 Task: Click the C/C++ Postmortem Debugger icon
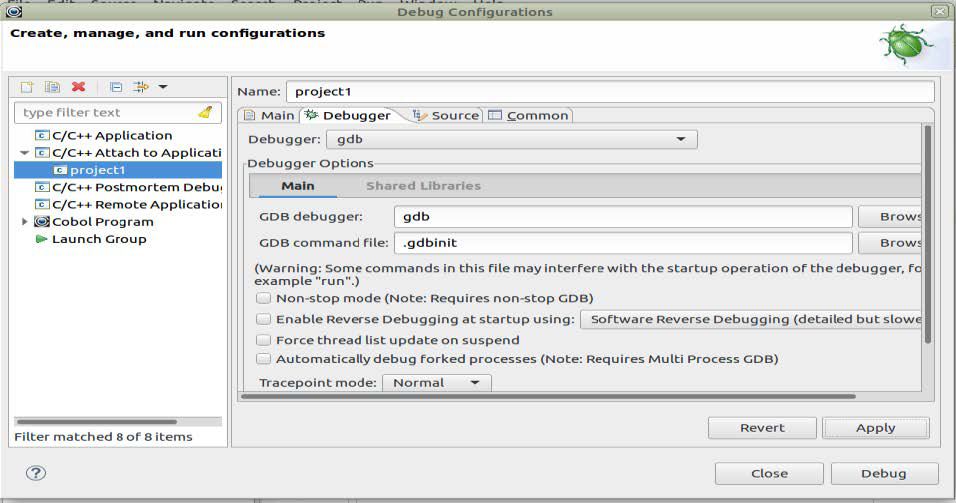pos(42,187)
